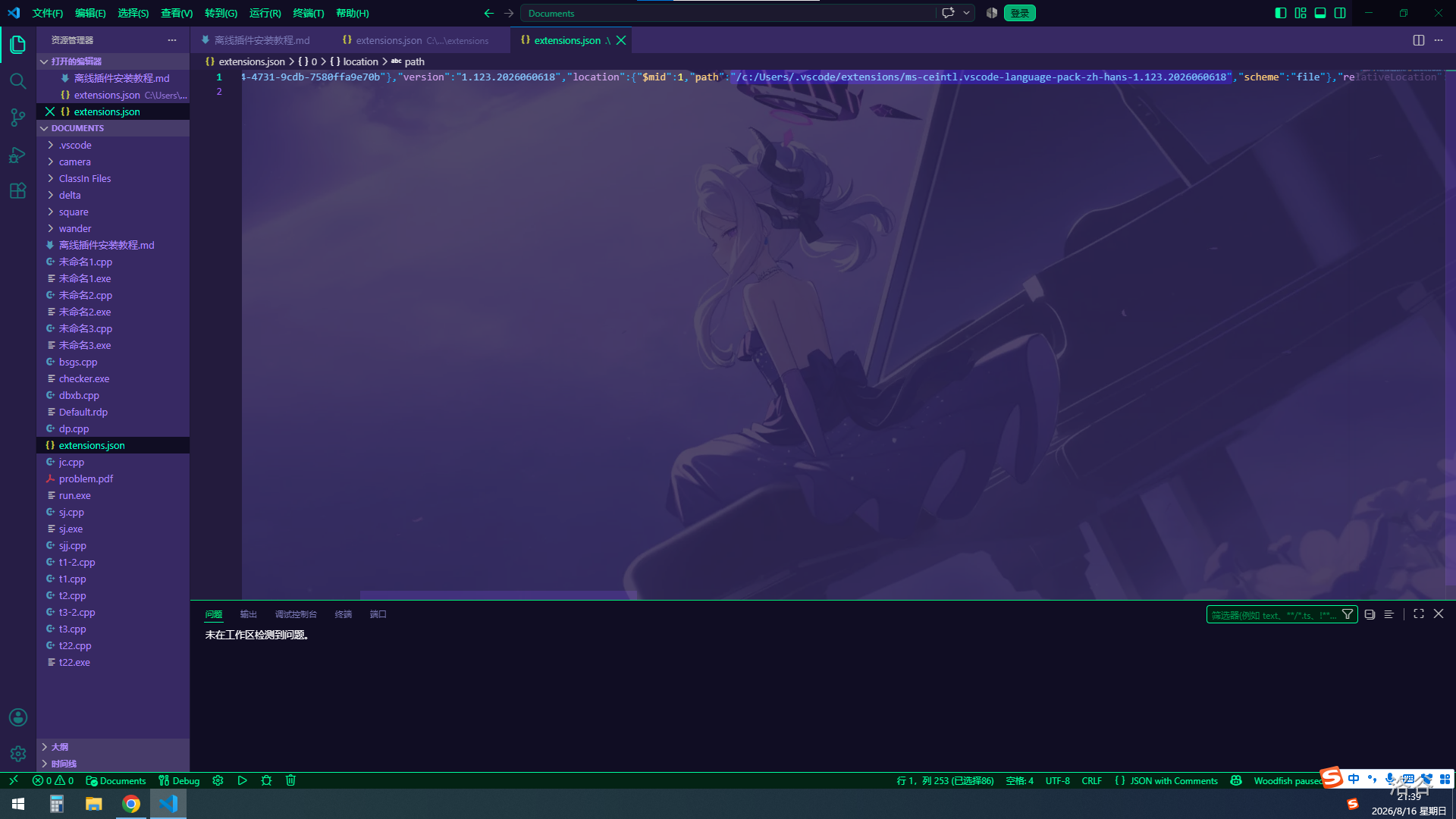Open the Run and Debug view
1456x819 pixels.
click(x=18, y=155)
